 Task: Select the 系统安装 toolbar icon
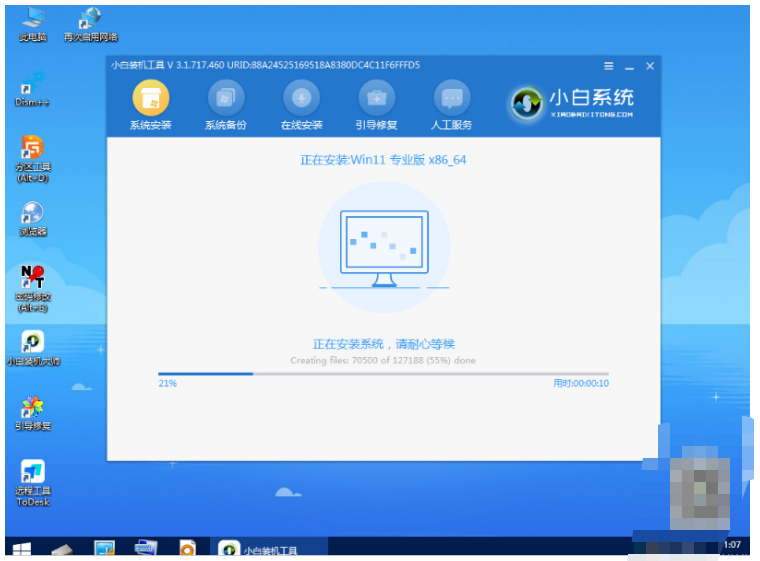pos(151,105)
